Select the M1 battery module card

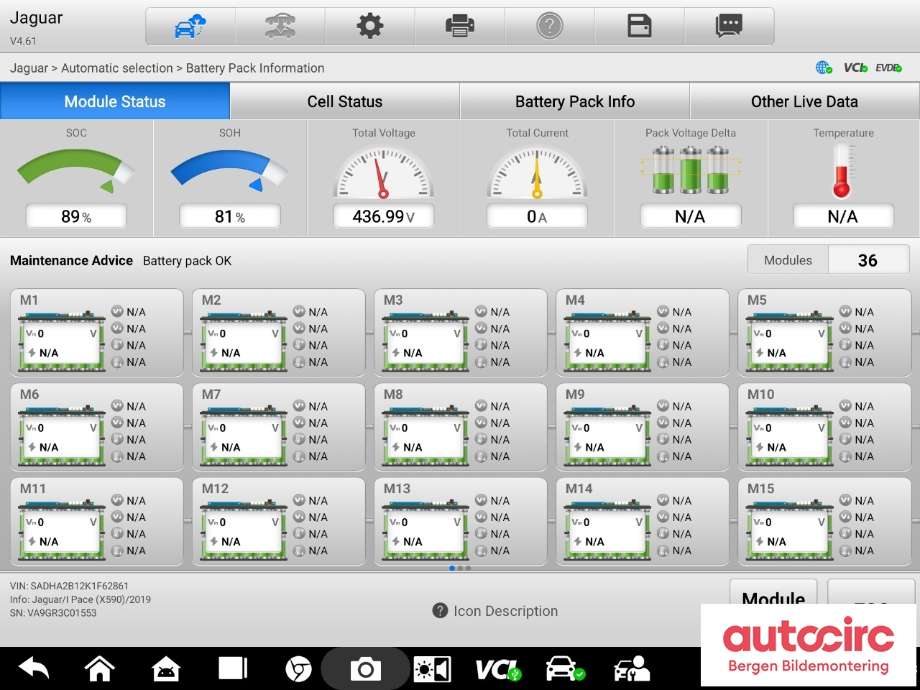[x=97, y=333]
